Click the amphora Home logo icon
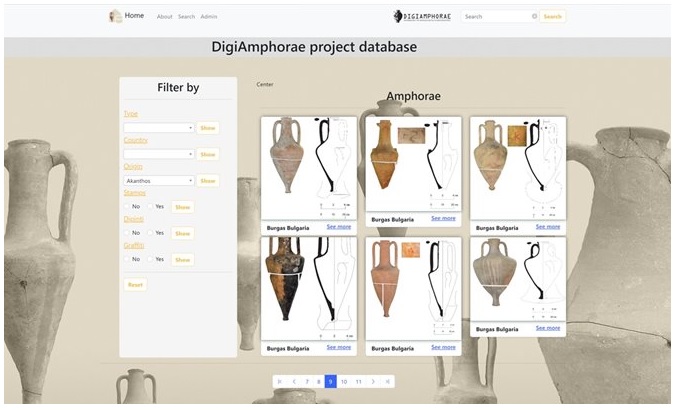678x410 pixels. tap(115, 16)
